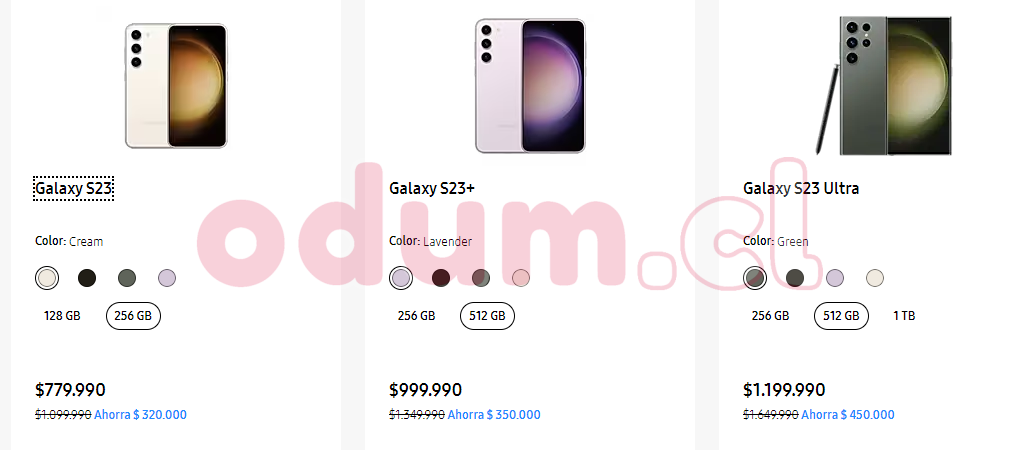1015x450 pixels.
Task: Open the Galaxy S23 Ultra title link
Action: 801,188
